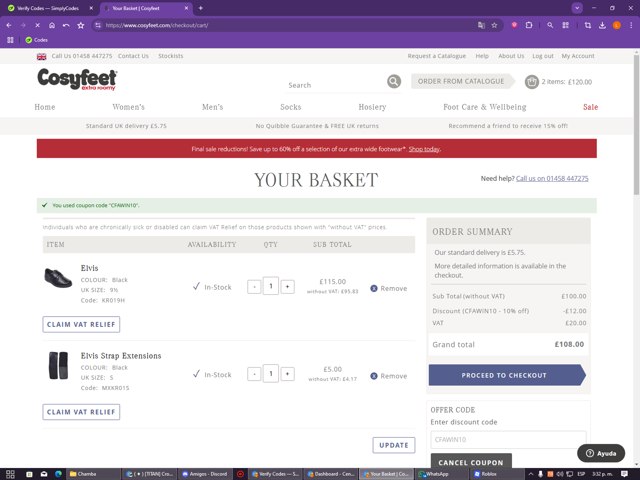This screenshot has height=480, width=640.
Task: Increase Elvis quantity with plus button
Action: (287, 287)
